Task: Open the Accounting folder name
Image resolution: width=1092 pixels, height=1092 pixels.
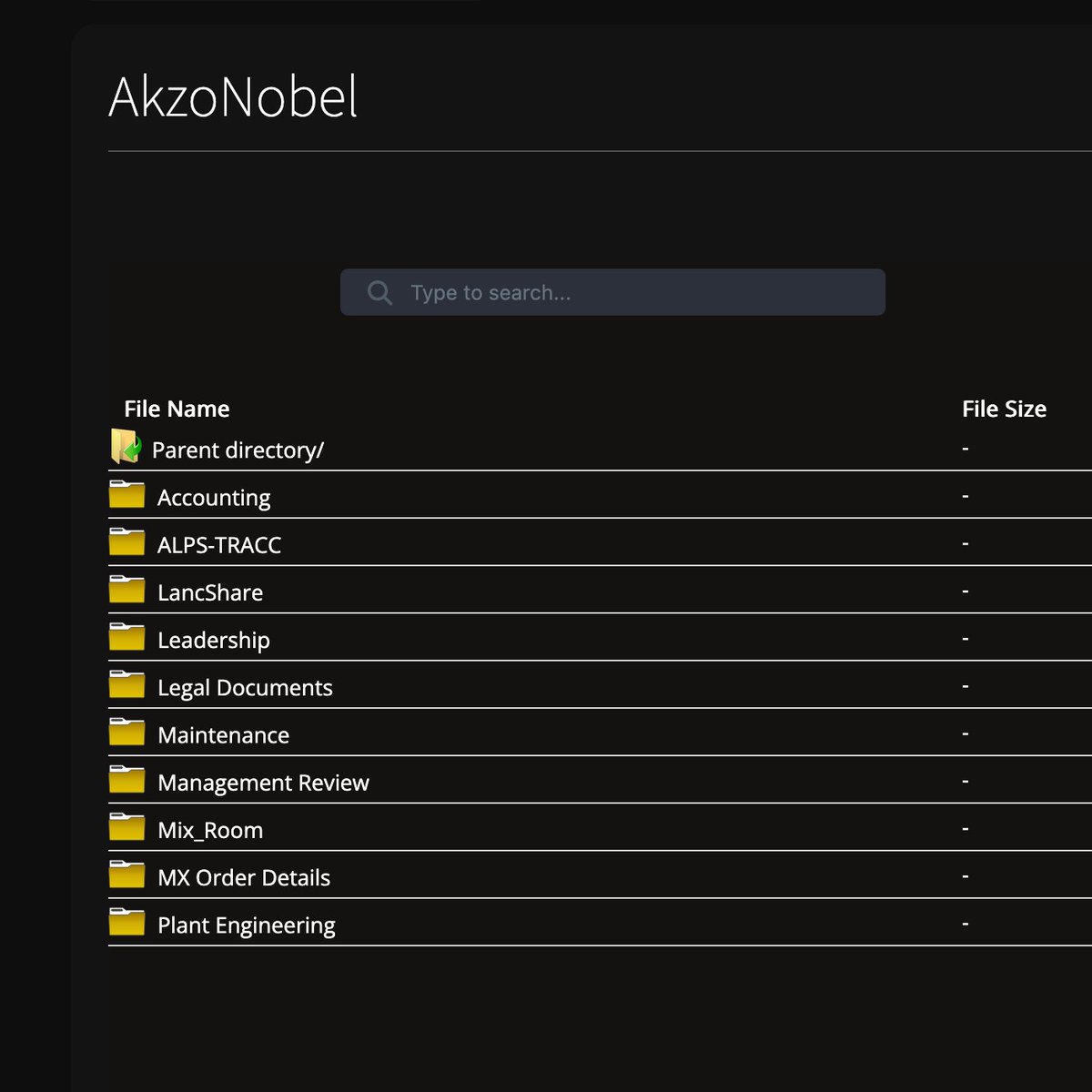Action: click(214, 498)
